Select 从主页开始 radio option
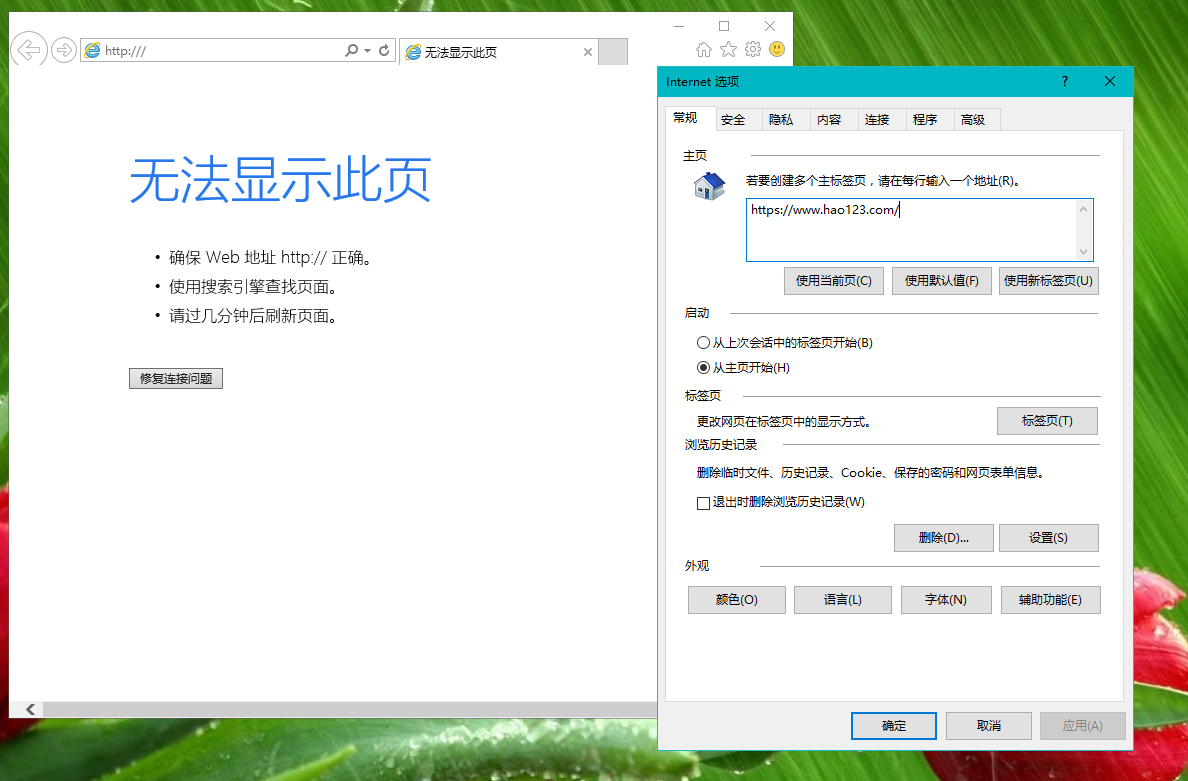This screenshot has width=1188, height=781. [x=743, y=367]
